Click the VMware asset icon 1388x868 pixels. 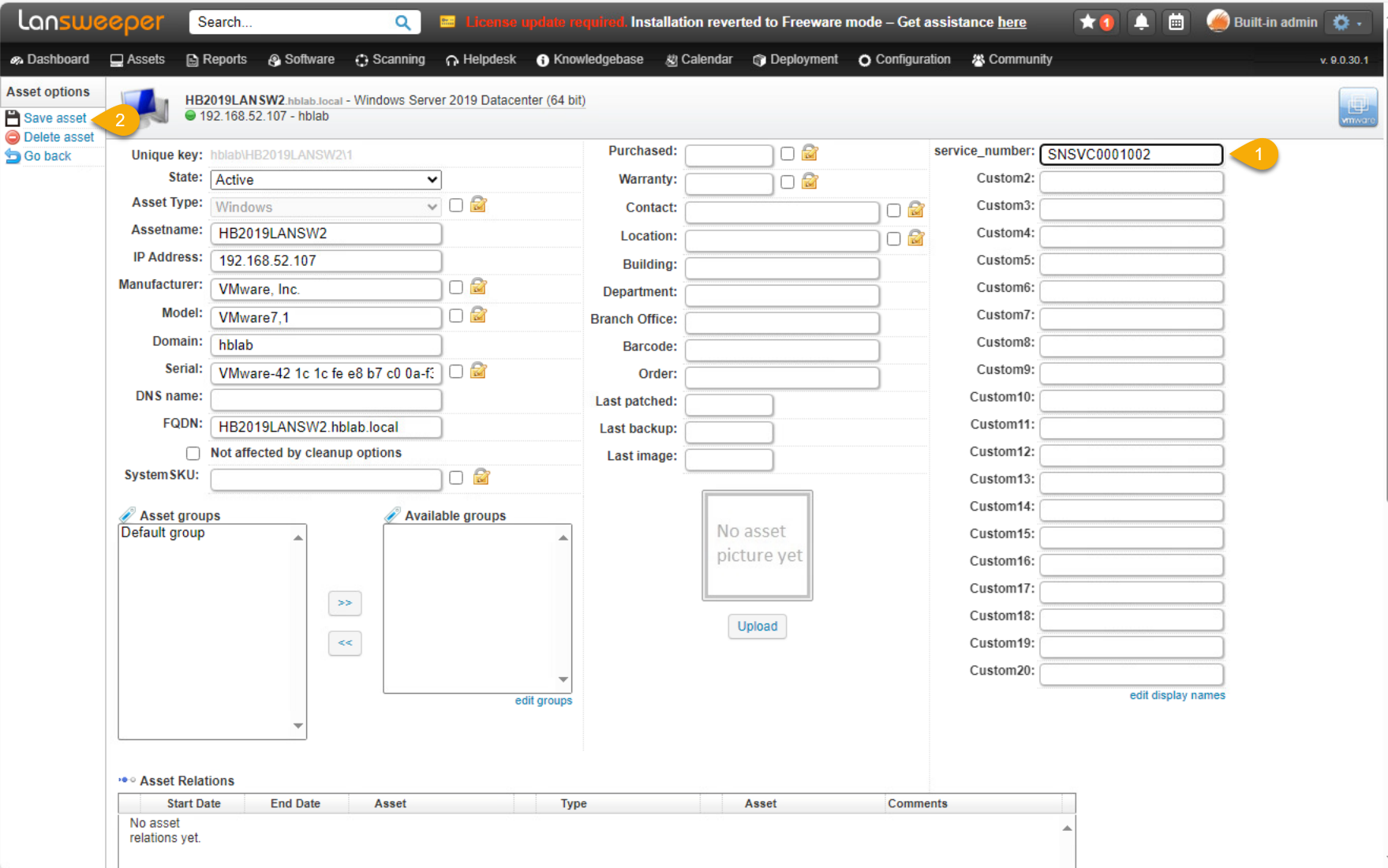click(1358, 107)
